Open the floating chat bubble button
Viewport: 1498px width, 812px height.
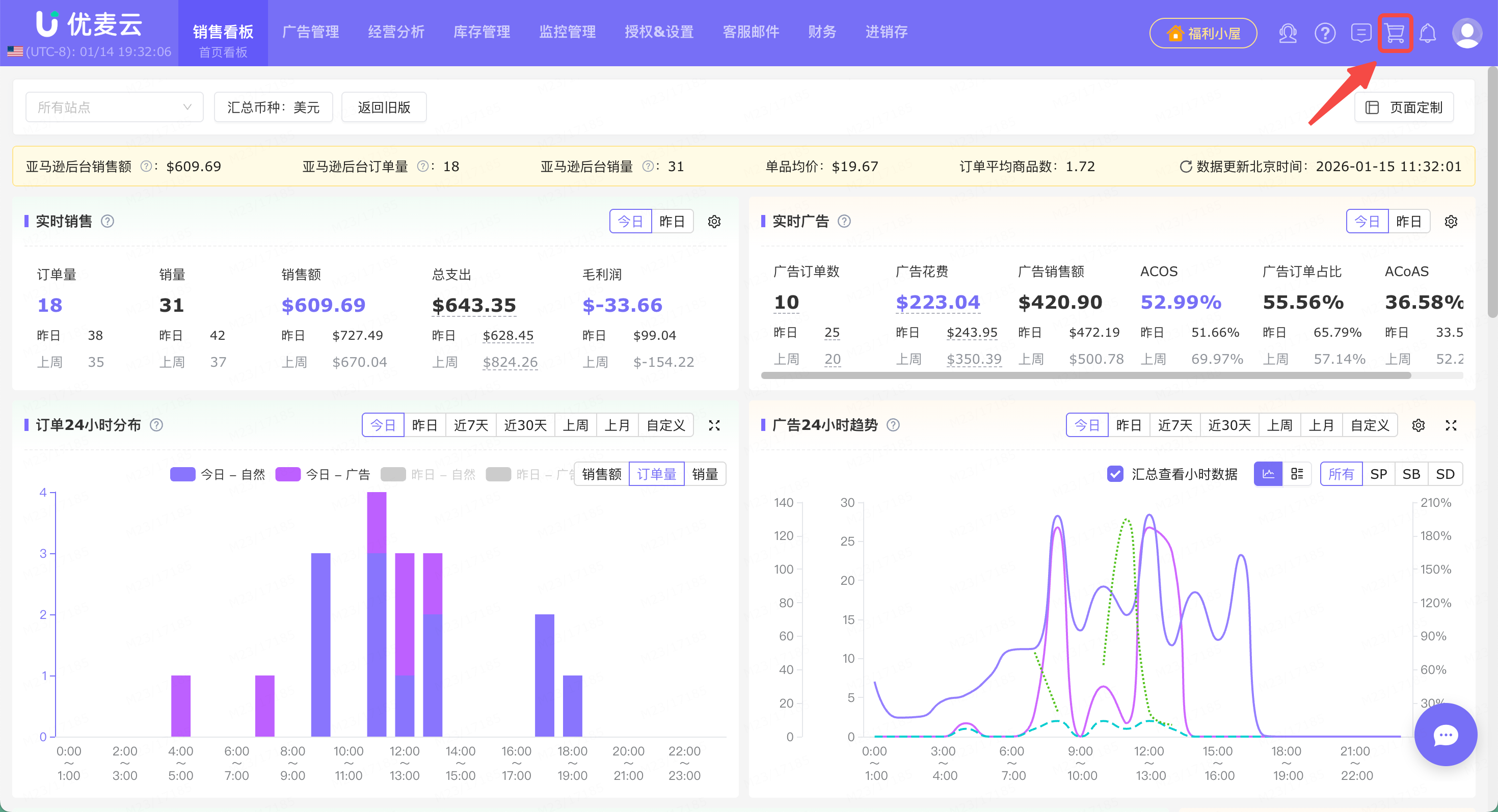click(x=1445, y=735)
